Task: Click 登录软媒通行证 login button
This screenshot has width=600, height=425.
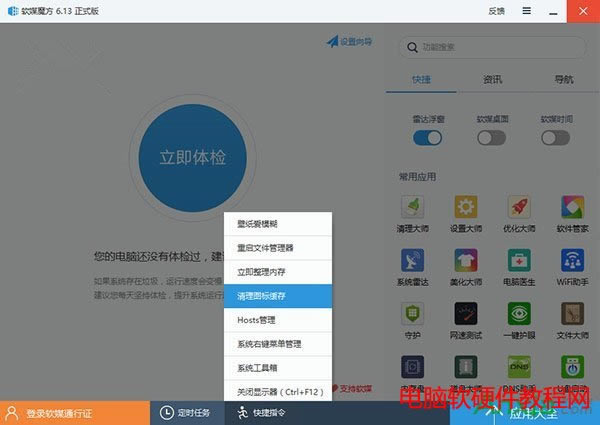Action: click(x=75, y=413)
